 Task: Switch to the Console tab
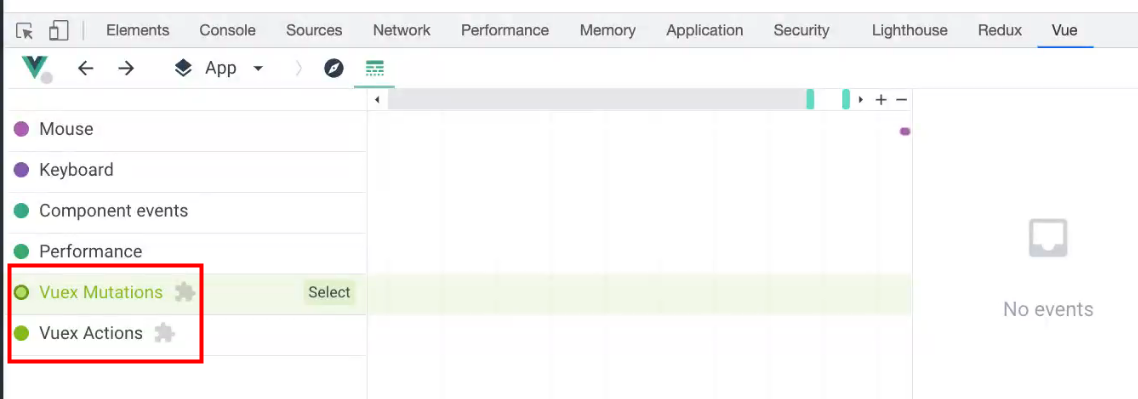[x=228, y=30]
